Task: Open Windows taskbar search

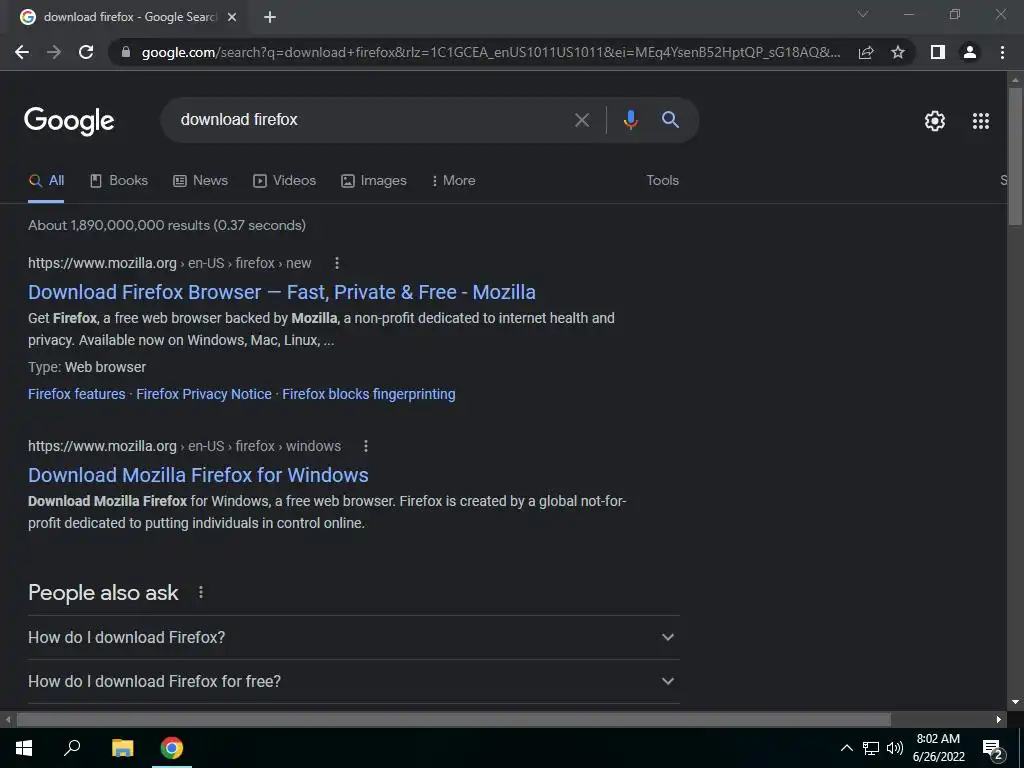Action: [x=72, y=748]
